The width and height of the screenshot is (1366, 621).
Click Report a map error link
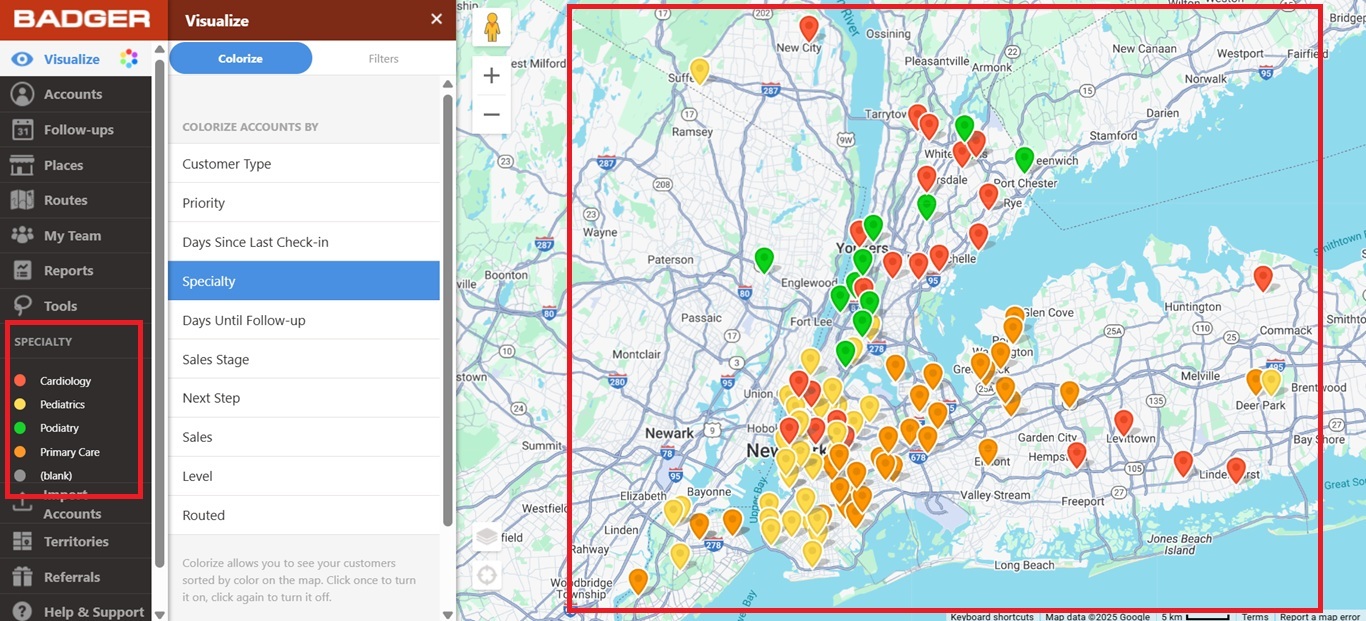coord(1322,616)
